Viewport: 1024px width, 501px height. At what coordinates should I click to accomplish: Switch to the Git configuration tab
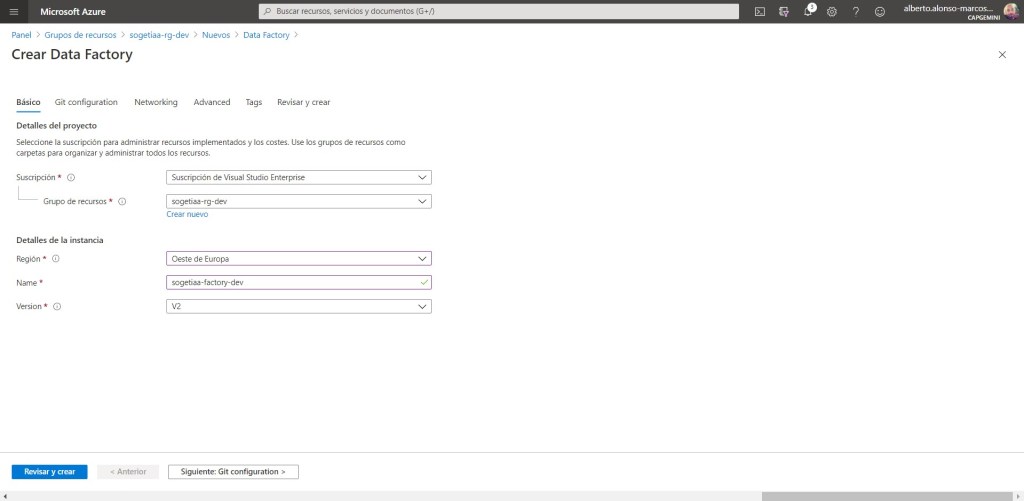coord(86,102)
